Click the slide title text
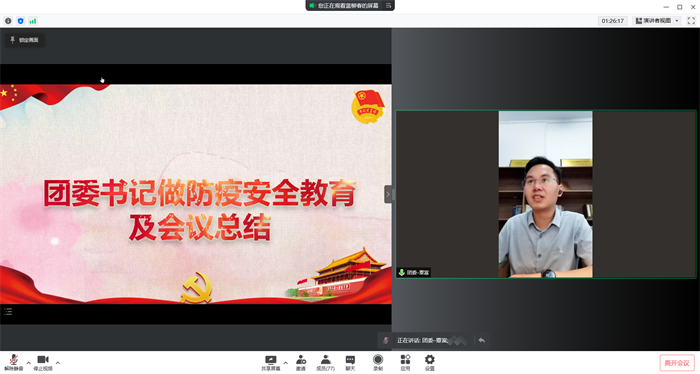 pos(200,210)
